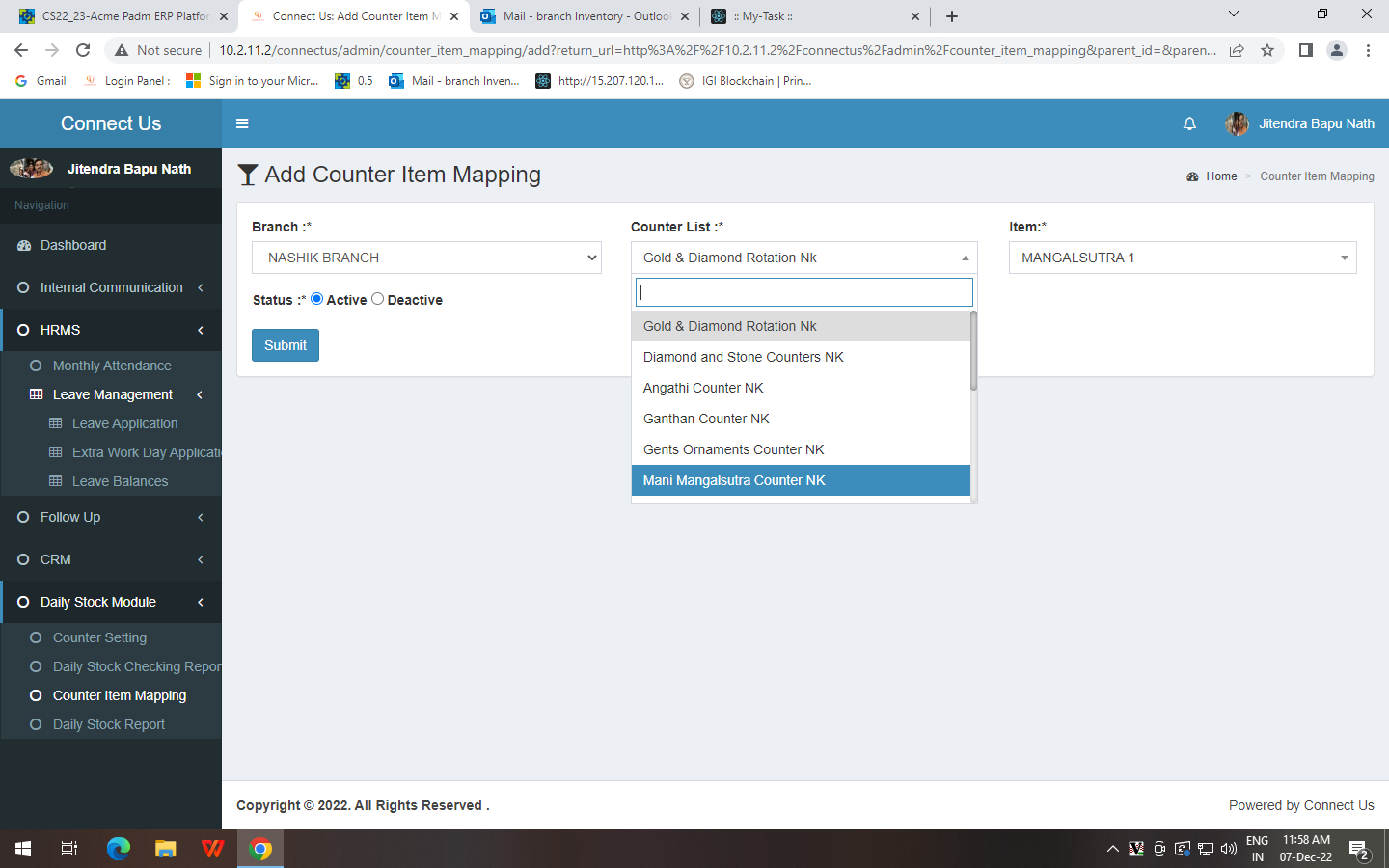Viewport: 1389px width, 868px height.
Task: Choose Angathi Counter NK option
Action: [x=801, y=388]
